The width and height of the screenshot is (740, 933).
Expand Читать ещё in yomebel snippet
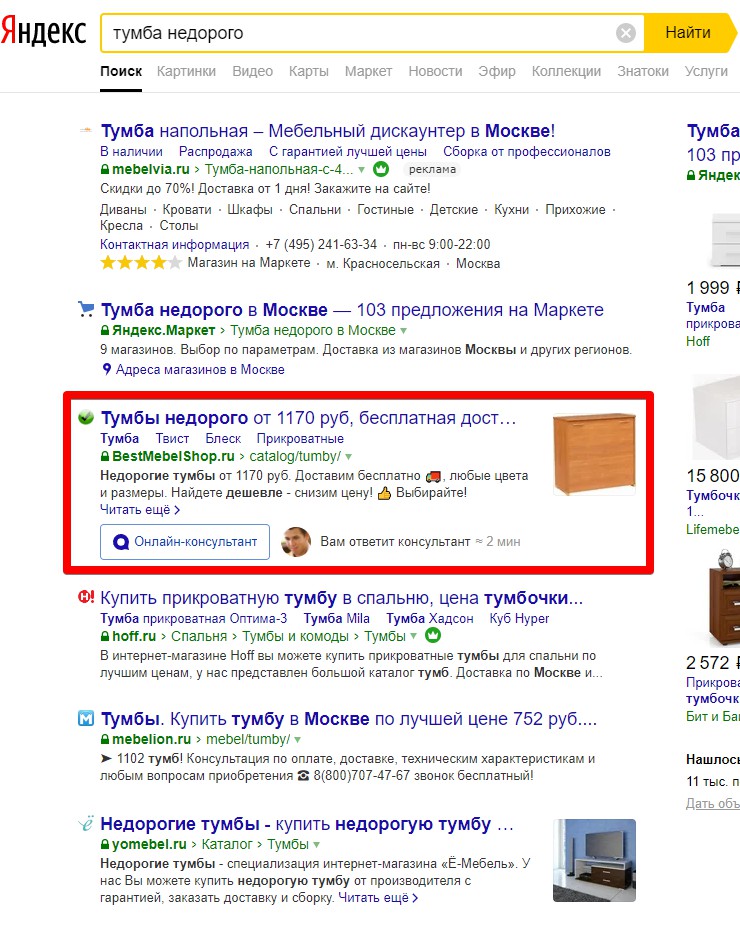point(378,898)
